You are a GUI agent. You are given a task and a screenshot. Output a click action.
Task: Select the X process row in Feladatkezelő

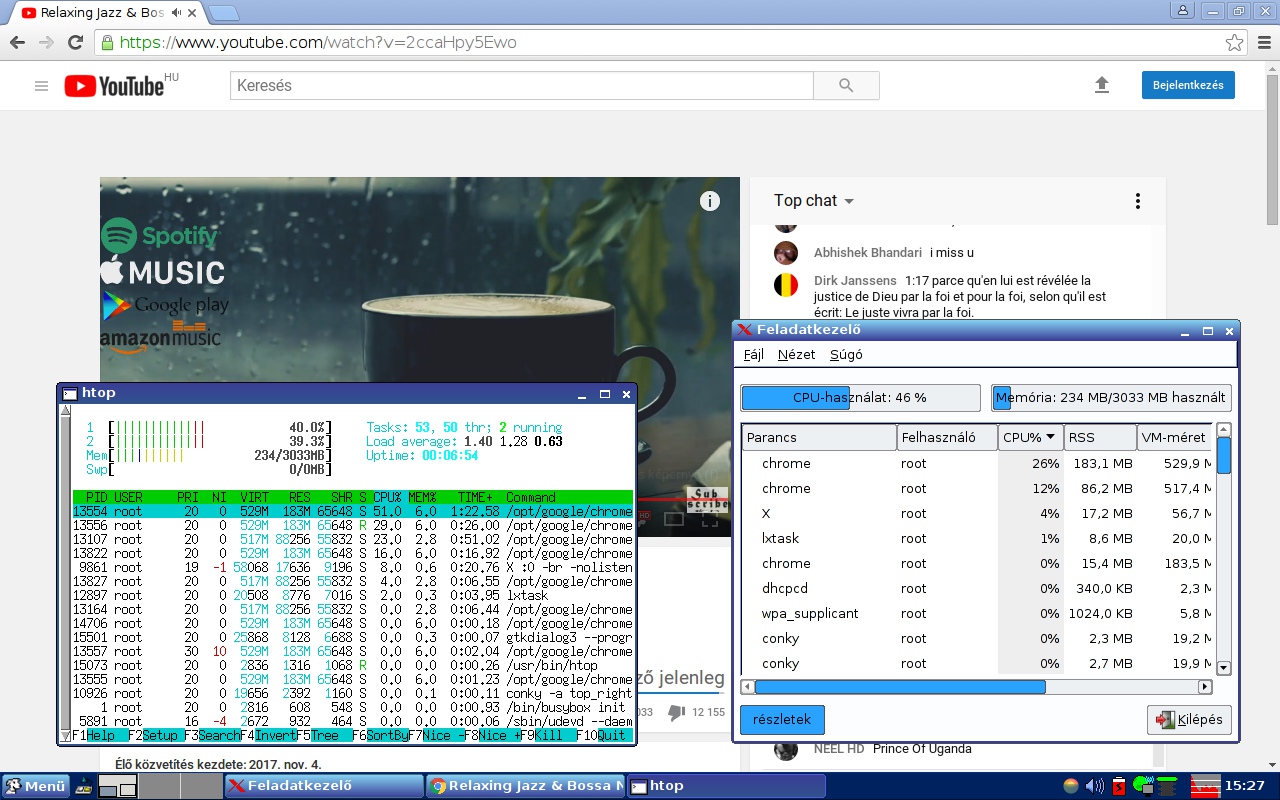[978, 513]
